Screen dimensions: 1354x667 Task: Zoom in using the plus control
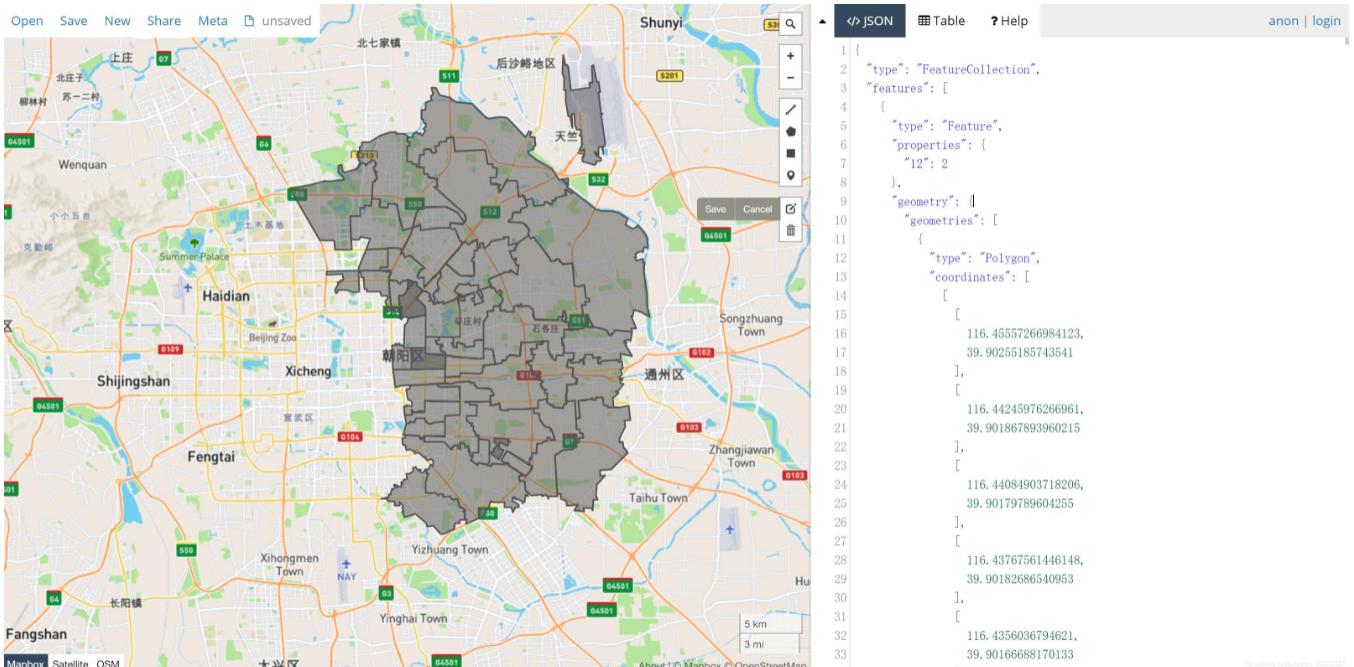point(790,55)
